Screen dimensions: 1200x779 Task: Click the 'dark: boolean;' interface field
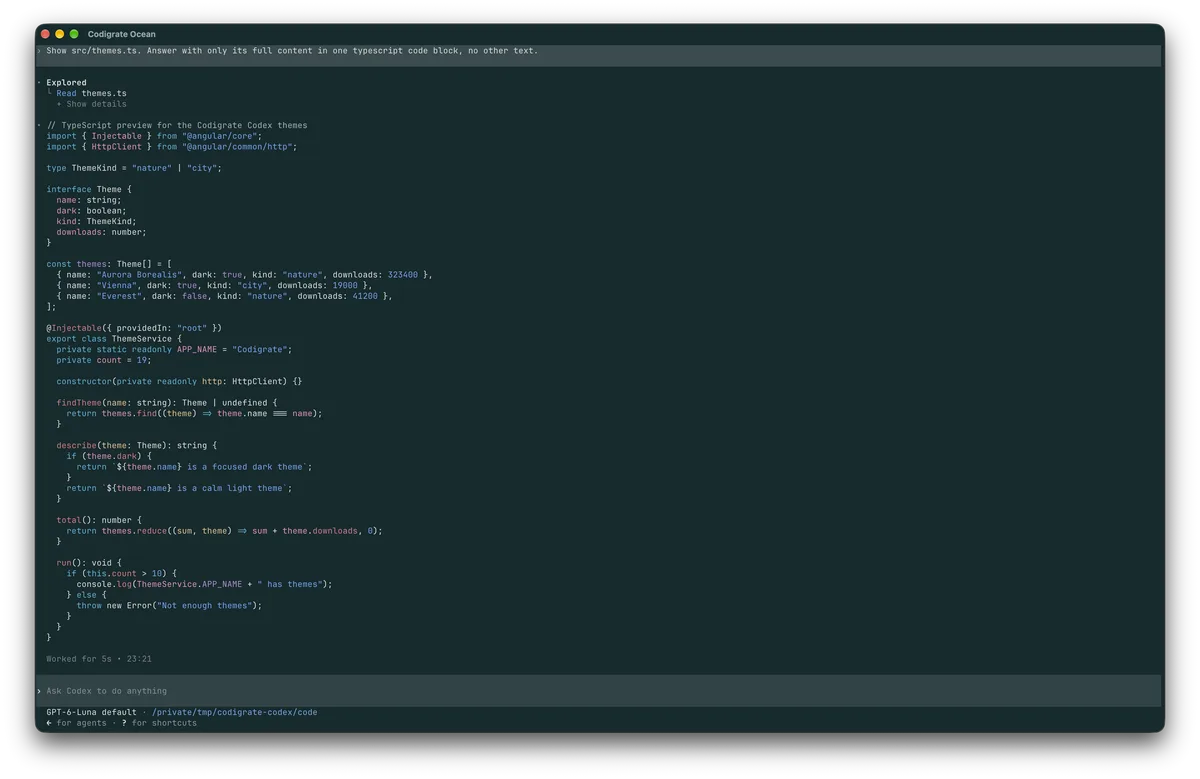pyautogui.click(x=91, y=211)
